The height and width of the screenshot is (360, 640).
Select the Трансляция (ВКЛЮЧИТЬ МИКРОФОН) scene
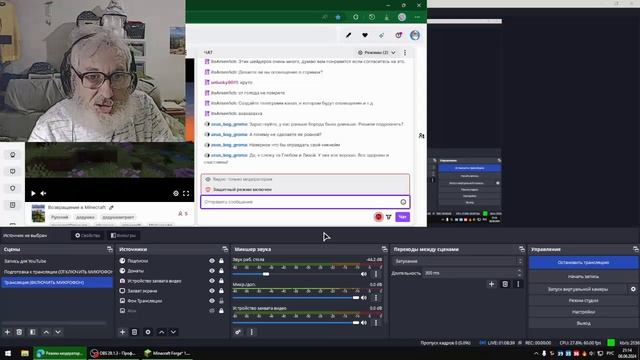coord(57,282)
